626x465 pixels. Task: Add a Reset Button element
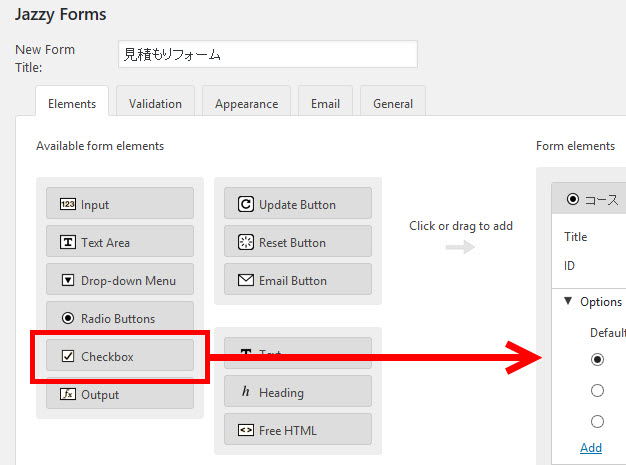pyautogui.click(x=298, y=241)
